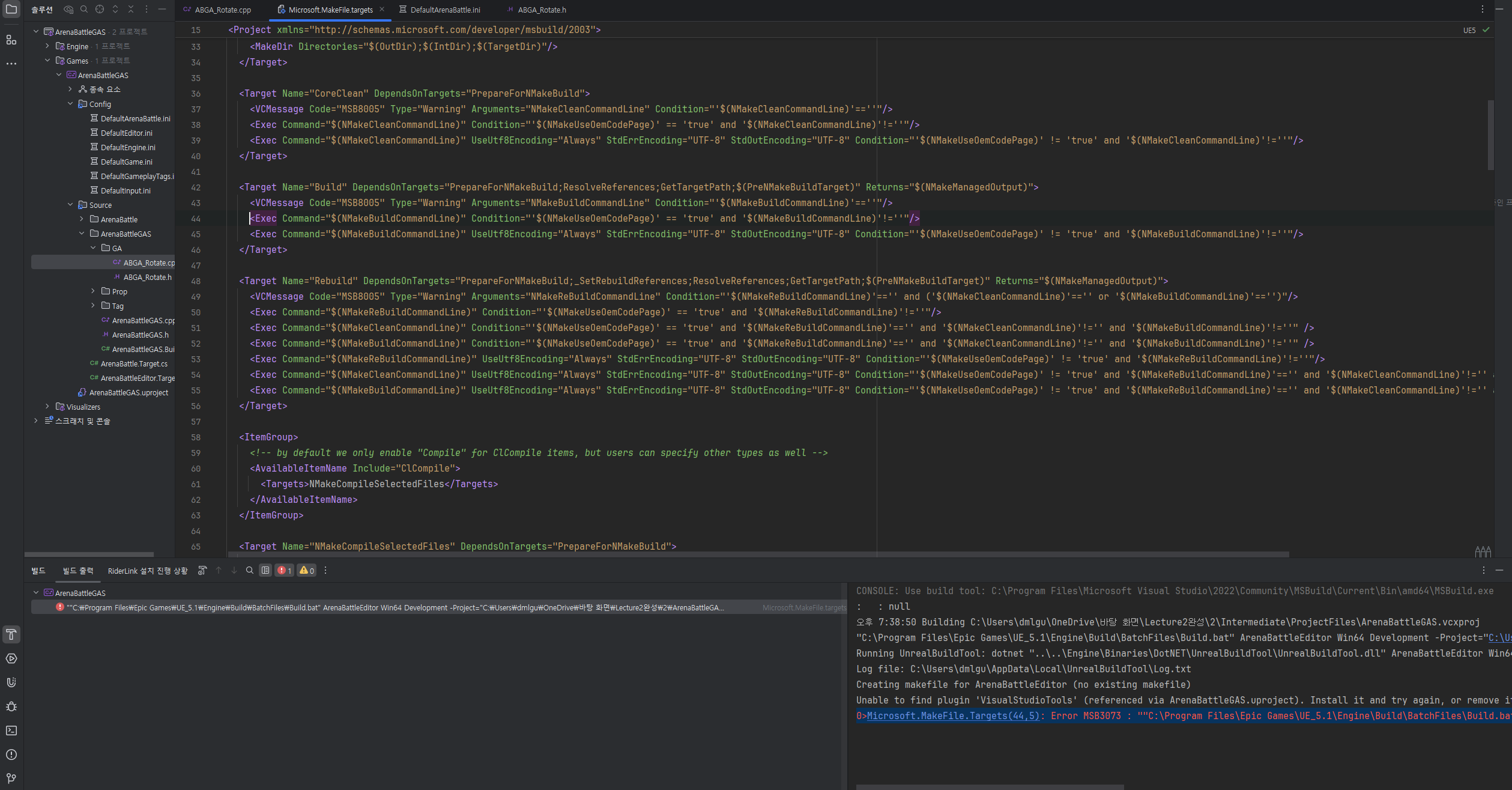This screenshot has height=790, width=1512.
Task: Open editor tabs options menu
Action: (x=1483, y=10)
